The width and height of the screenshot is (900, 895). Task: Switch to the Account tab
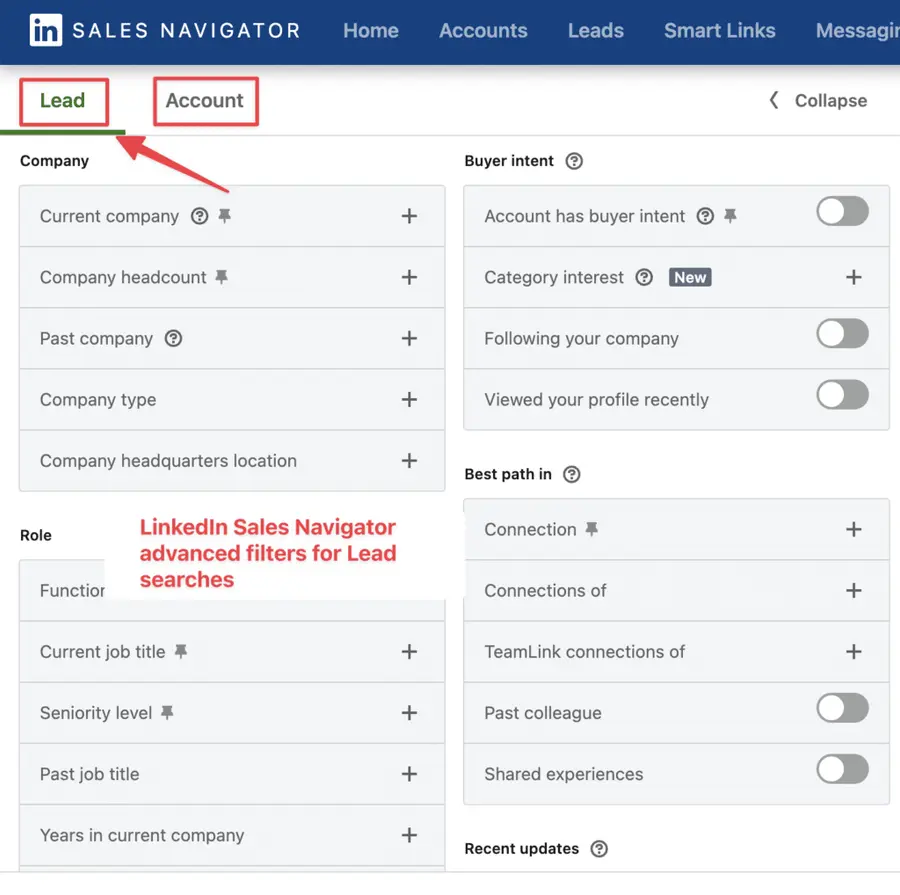205,100
